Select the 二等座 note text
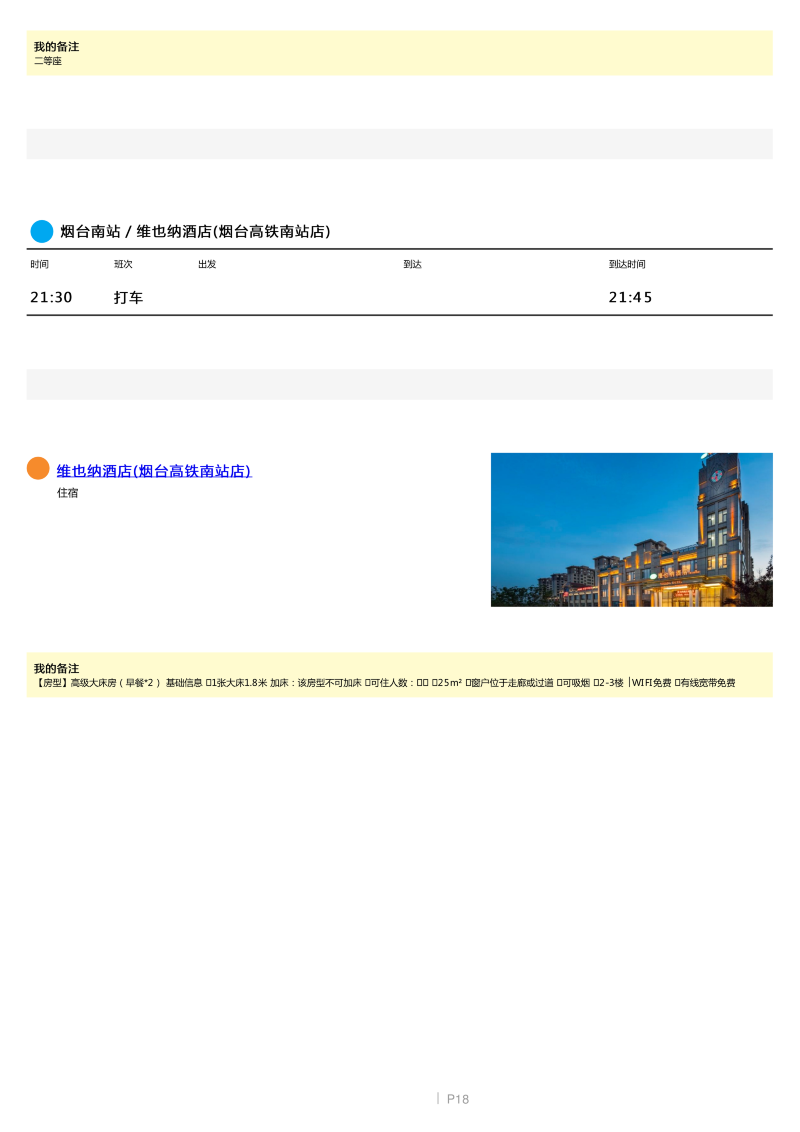This screenshot has height=1132, width=800. coord(48,61)
